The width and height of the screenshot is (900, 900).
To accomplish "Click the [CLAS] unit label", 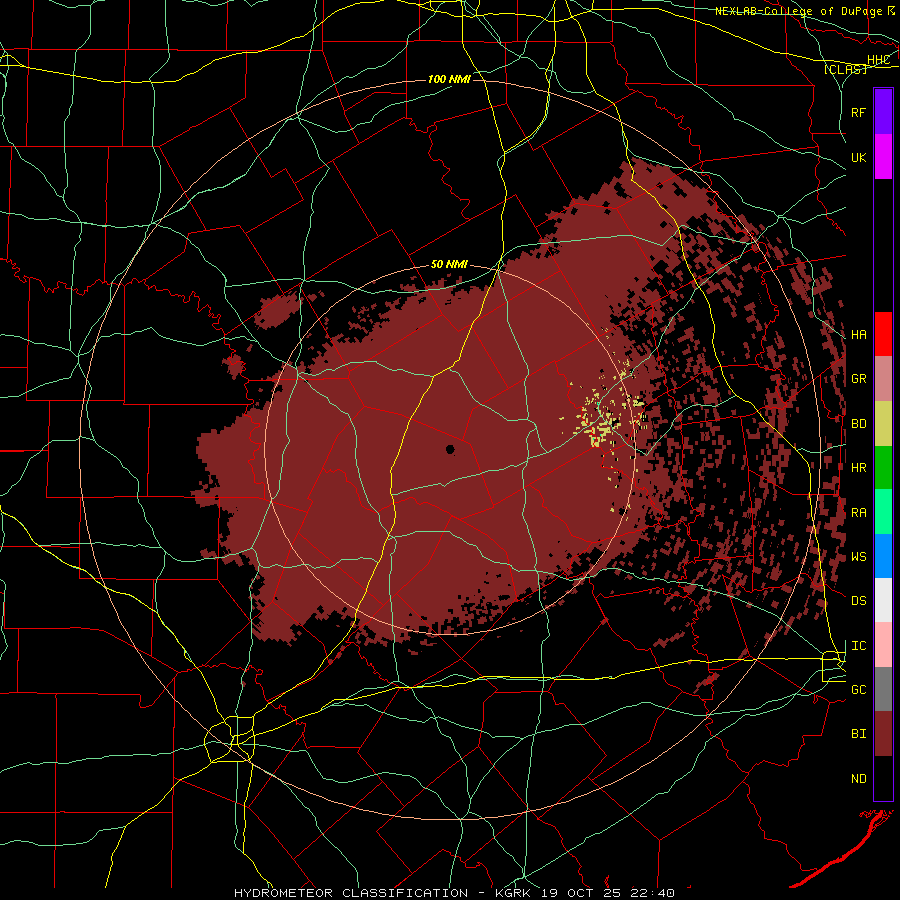I will (845, 69).
